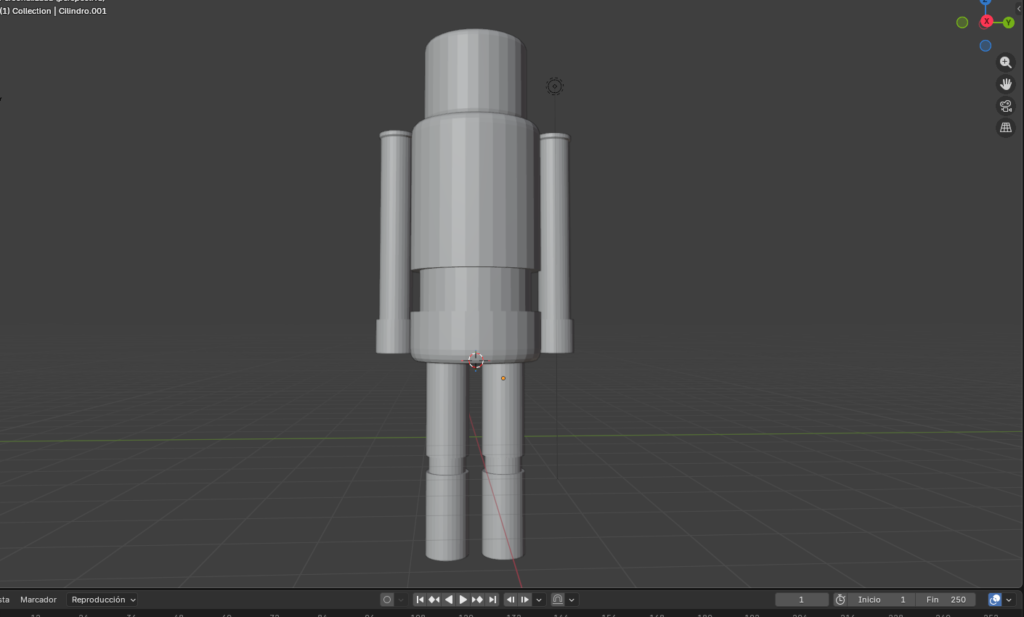
Task: Open the dropdown next to overlay icon
Action: coord(1009,599)
